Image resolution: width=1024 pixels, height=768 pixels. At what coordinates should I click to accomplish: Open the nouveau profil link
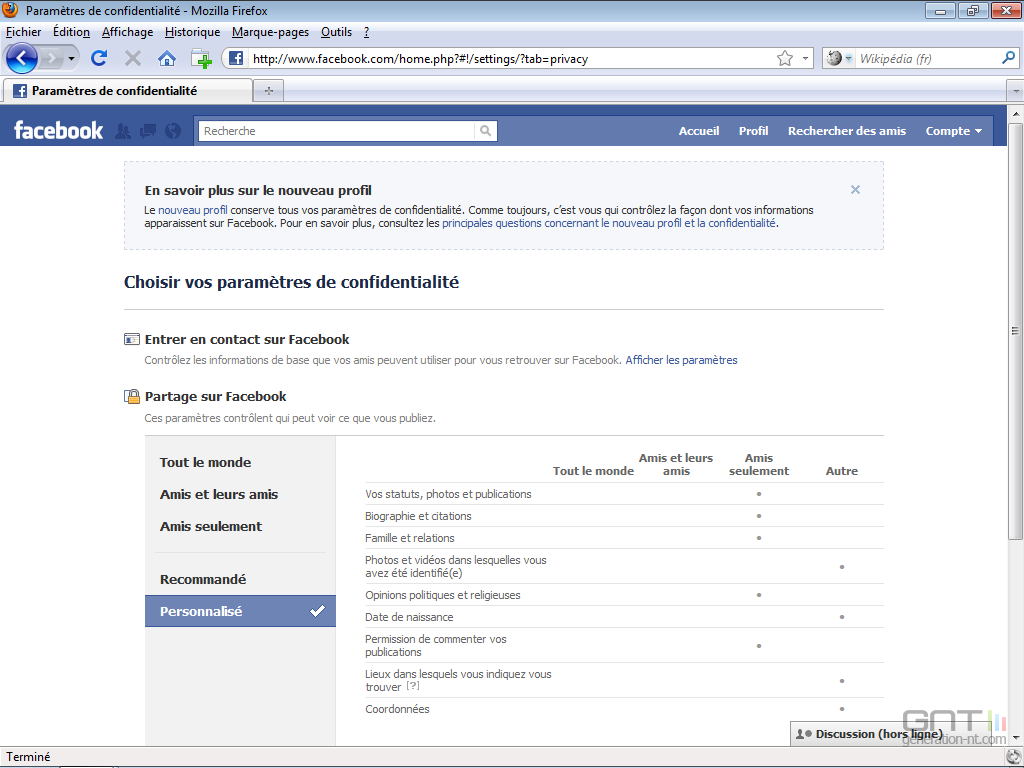click(x=193, y=210)
